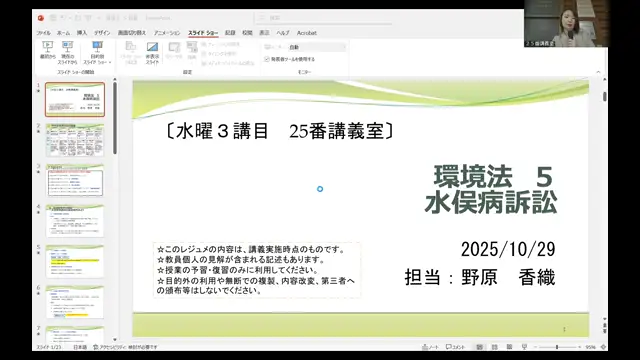Collapse the ribbon with the chevron
Viewport: 640px width, 360px height.
click(598, 72)
